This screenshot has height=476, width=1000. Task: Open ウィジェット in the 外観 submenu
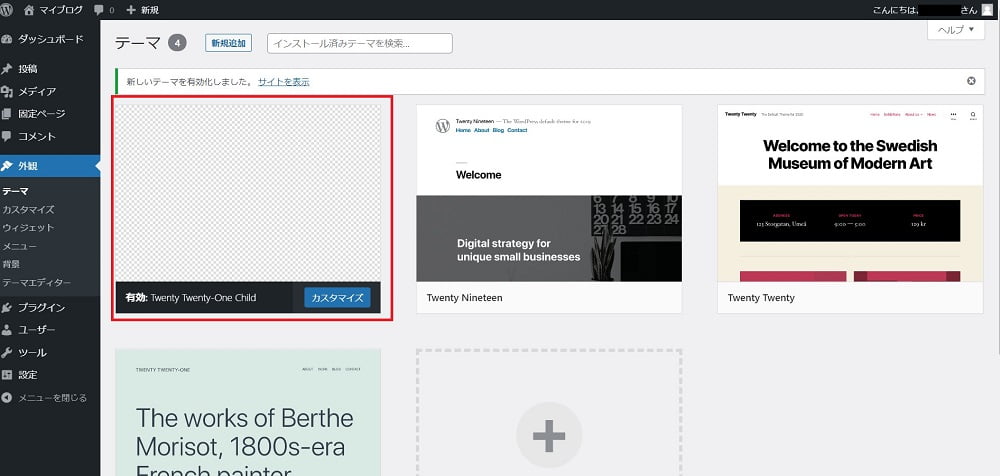click(28, 227)
